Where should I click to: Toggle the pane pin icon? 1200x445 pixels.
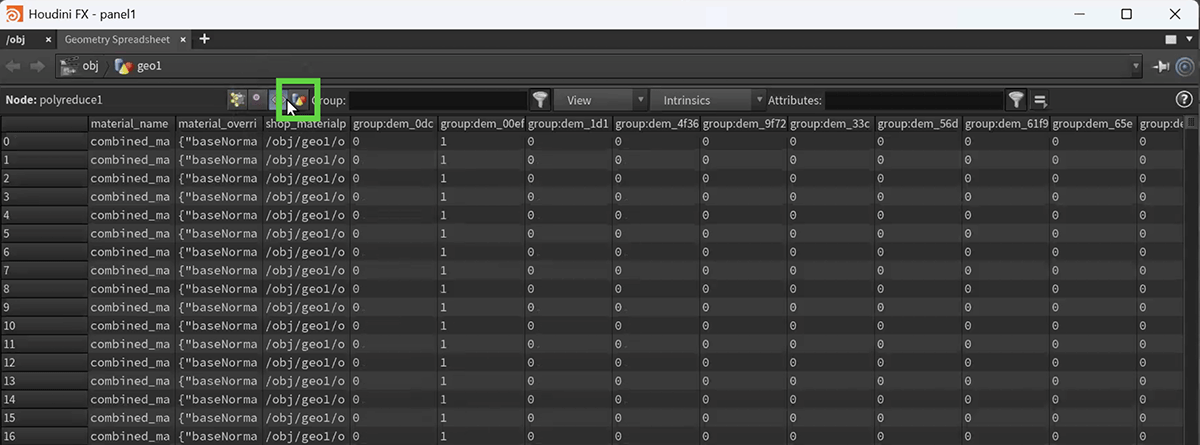1161,66
